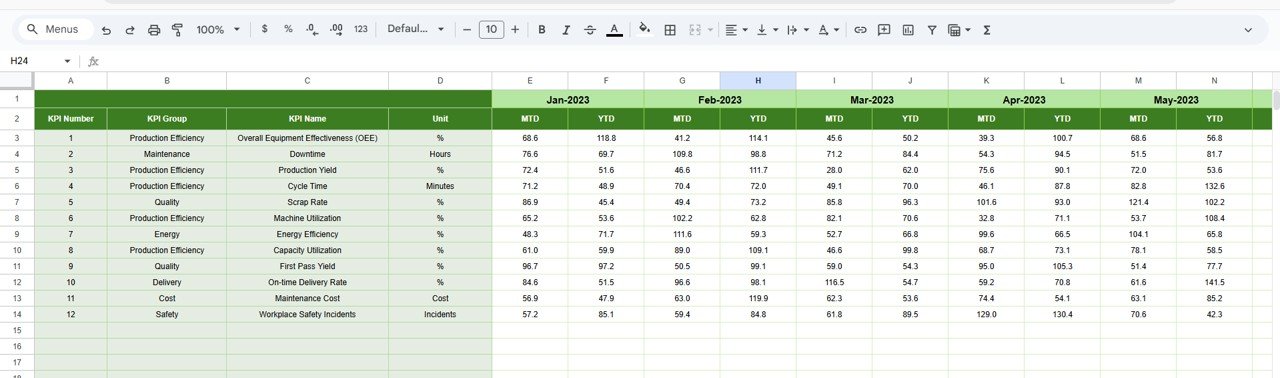1280x378 pixels.
Task: Click the vertical scrollbar thumb
Action: 1275,99
